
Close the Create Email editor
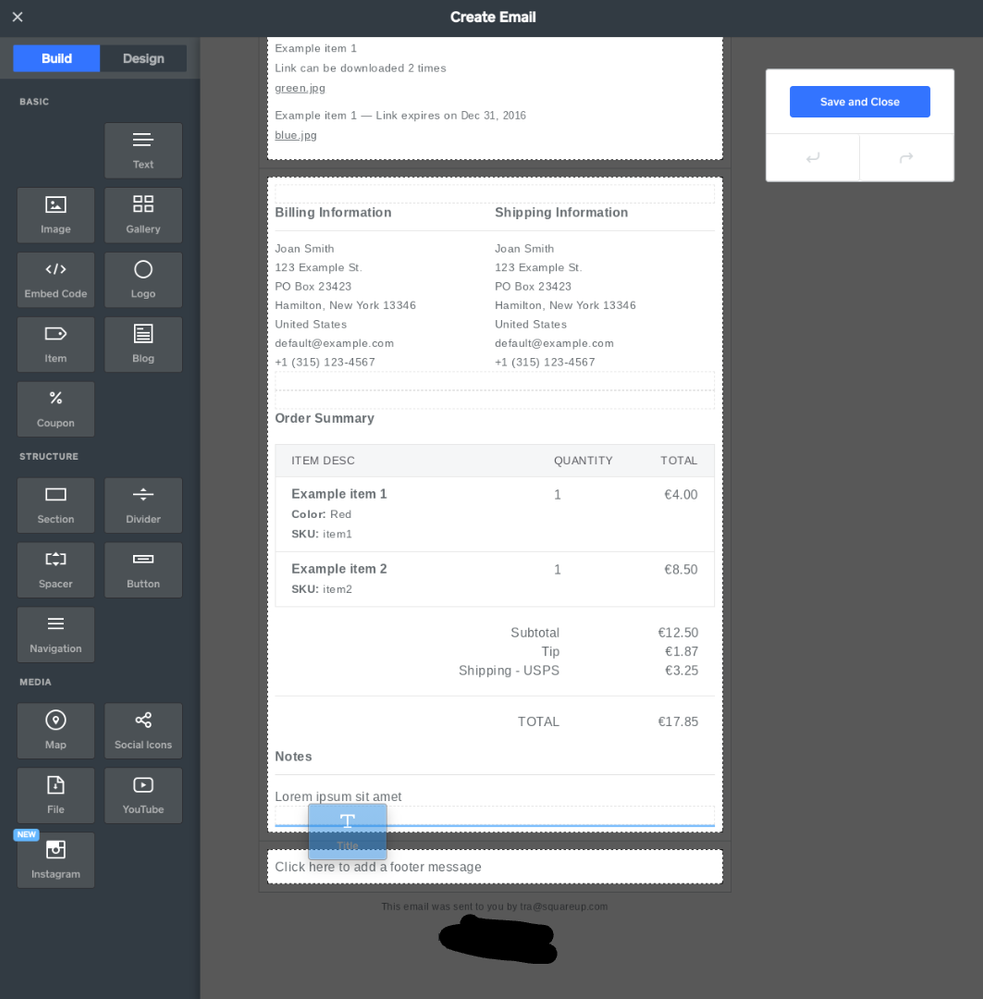(x=17, y=17)
